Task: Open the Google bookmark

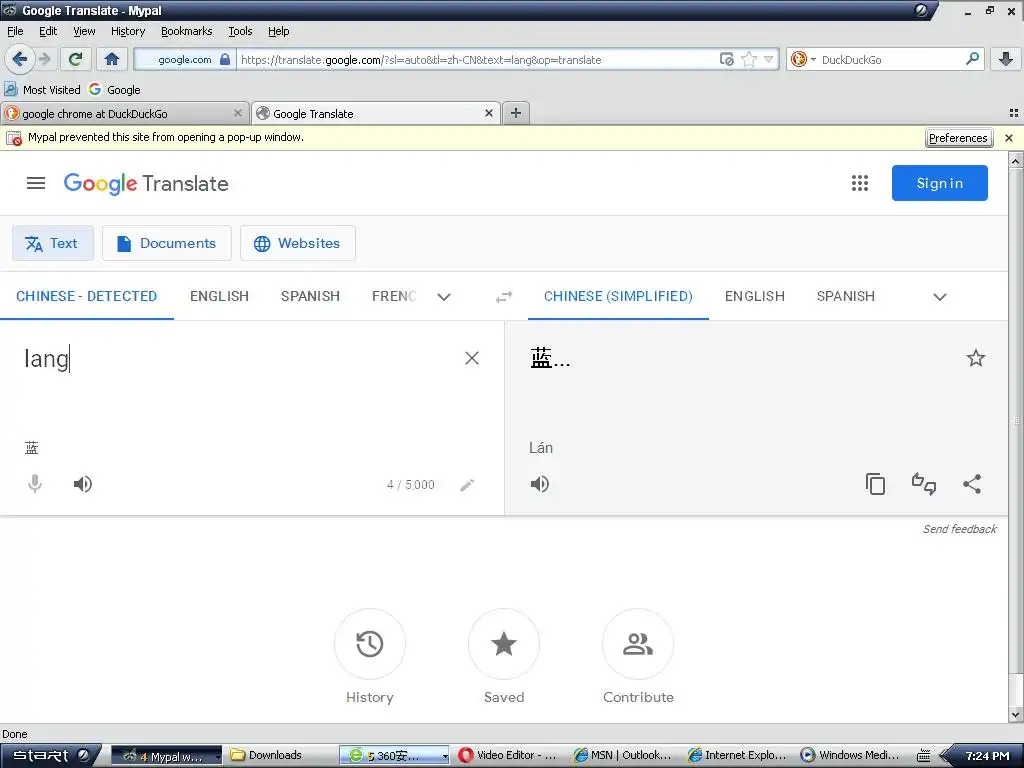Action: [x=115, y=89]
